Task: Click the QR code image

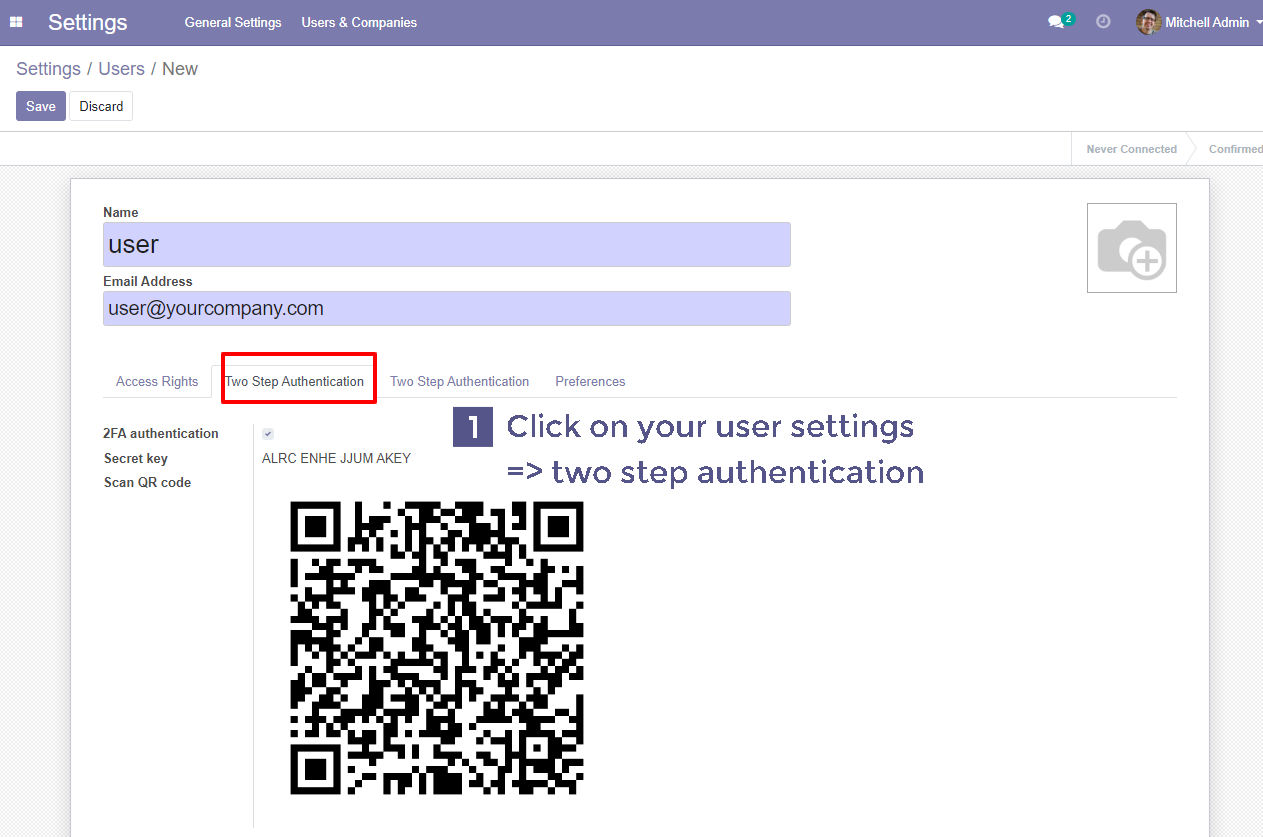Action: 437,648
